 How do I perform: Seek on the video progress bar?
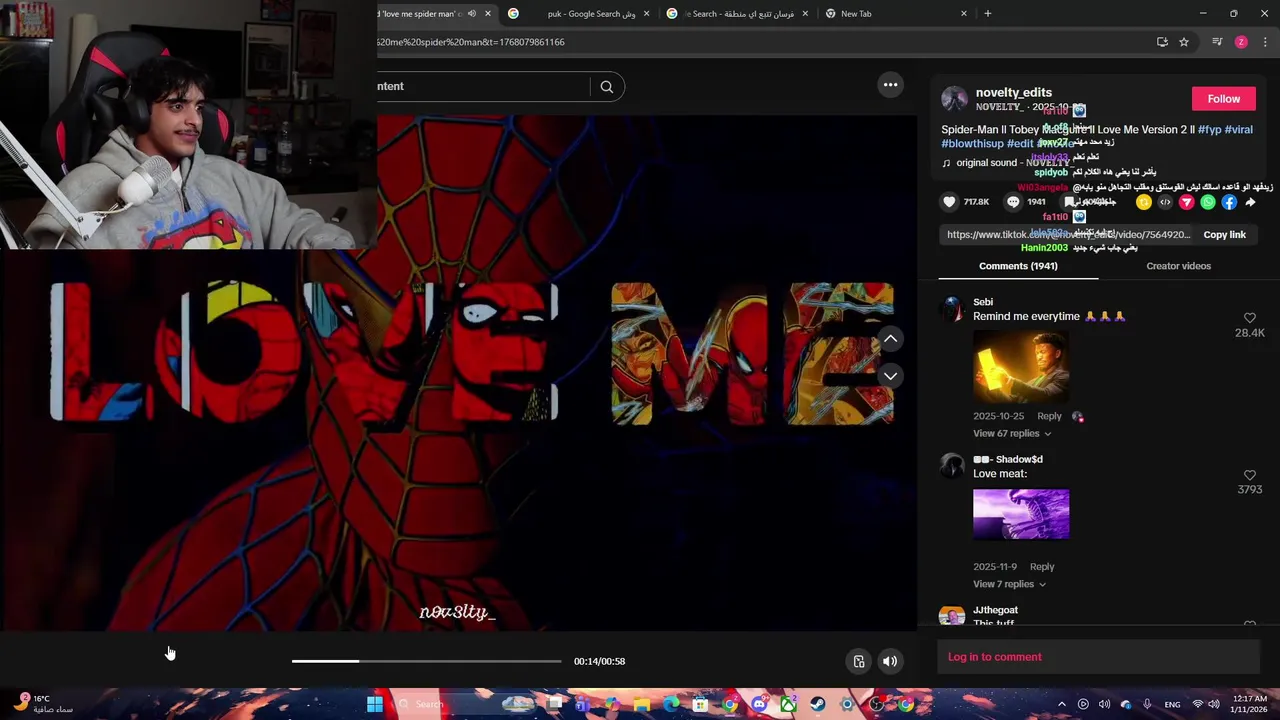(x=426, y=661)
